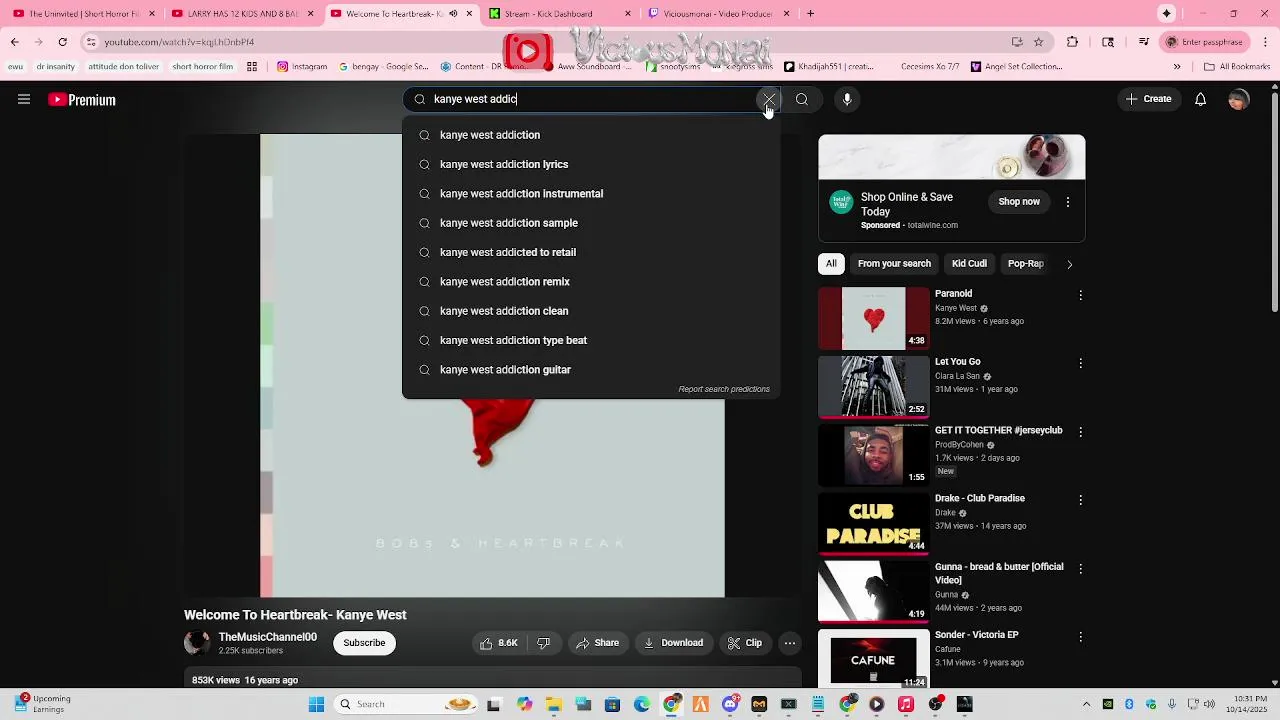Select 'Pop-Rap' filter chip
The height and width of the screenshot is (720, 1280).
click(1026, 264)
